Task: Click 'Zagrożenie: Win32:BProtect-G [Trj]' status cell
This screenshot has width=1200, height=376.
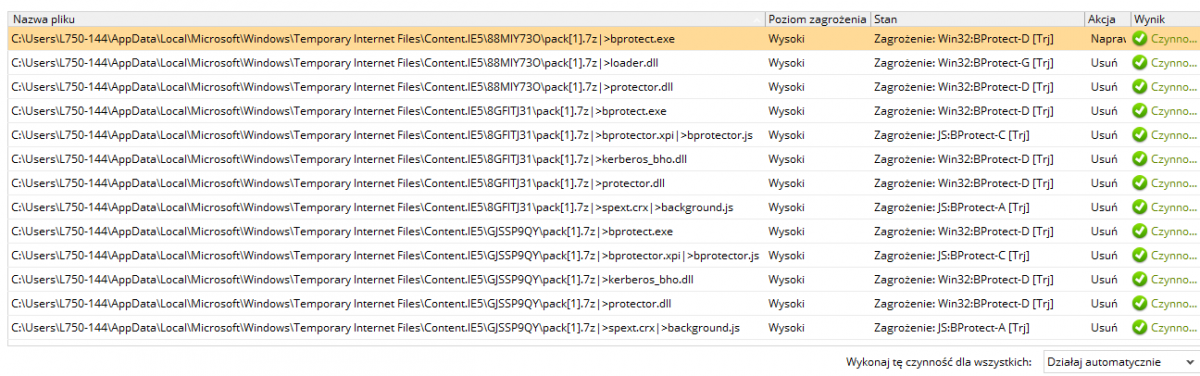Action: pos(963,62)
